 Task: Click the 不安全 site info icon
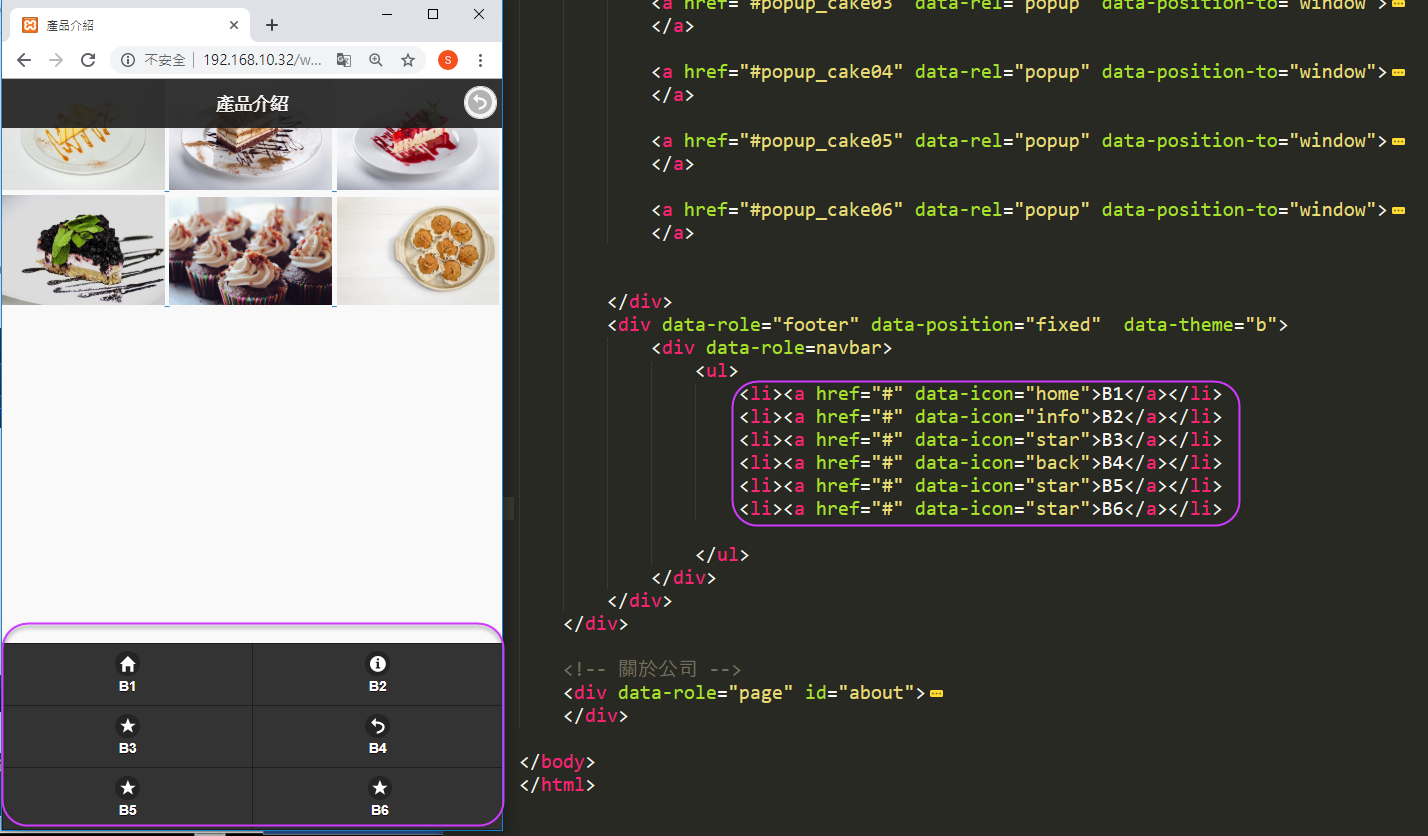128,60
